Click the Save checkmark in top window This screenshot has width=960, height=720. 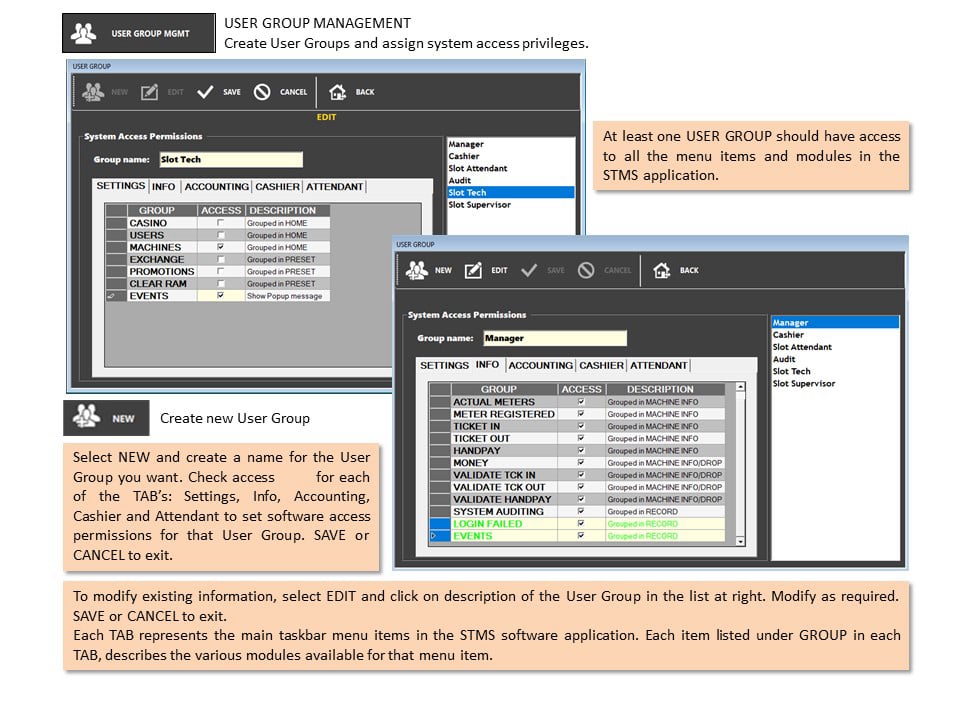click(205, 92)
